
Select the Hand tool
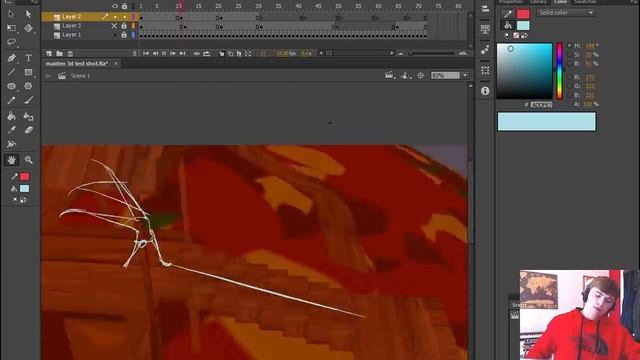coord(11,160)
